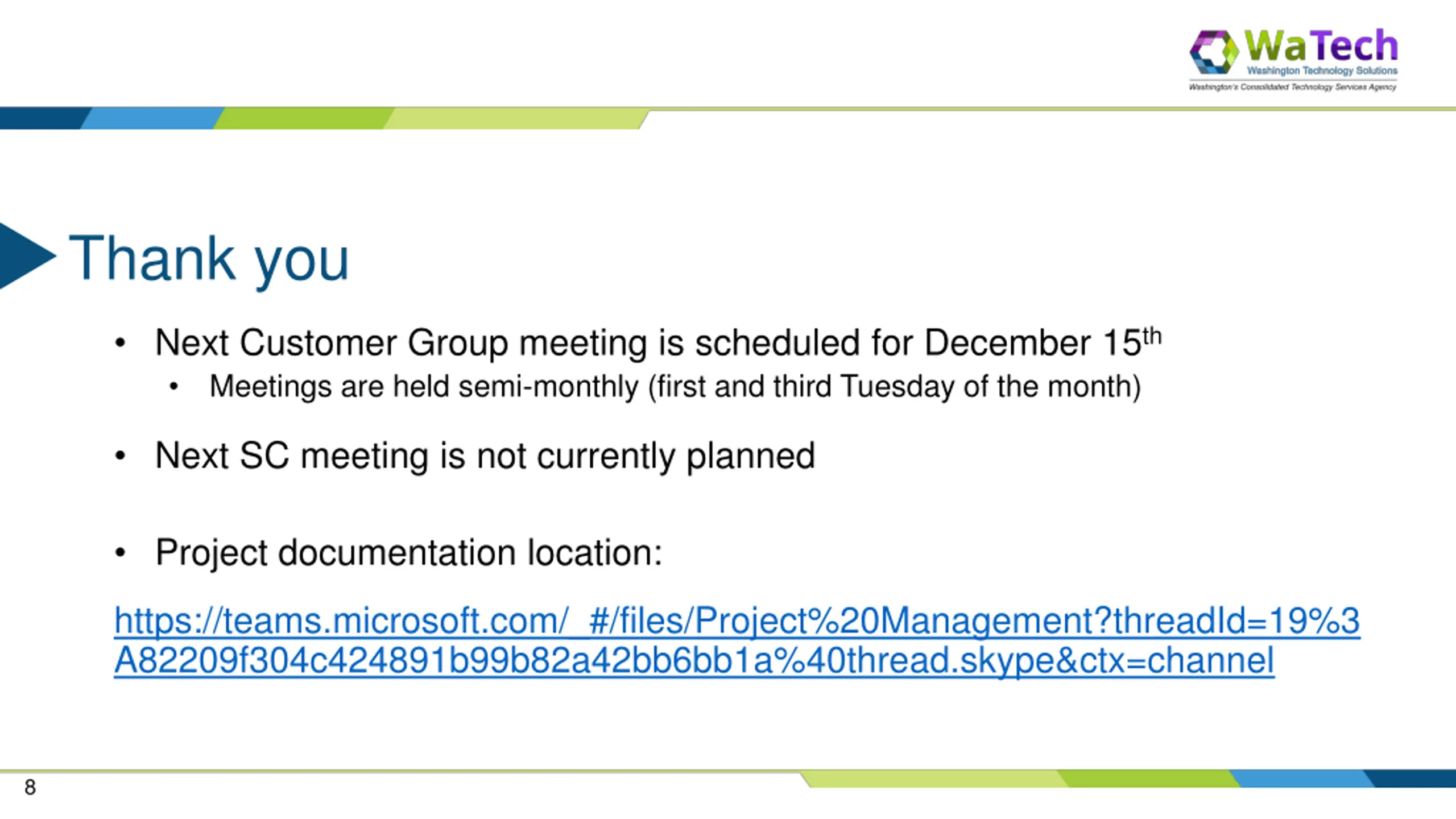The width and height of the screenshot is (1456, 819).
Task: Select the Thank you slide title
Action: [209, 259]
